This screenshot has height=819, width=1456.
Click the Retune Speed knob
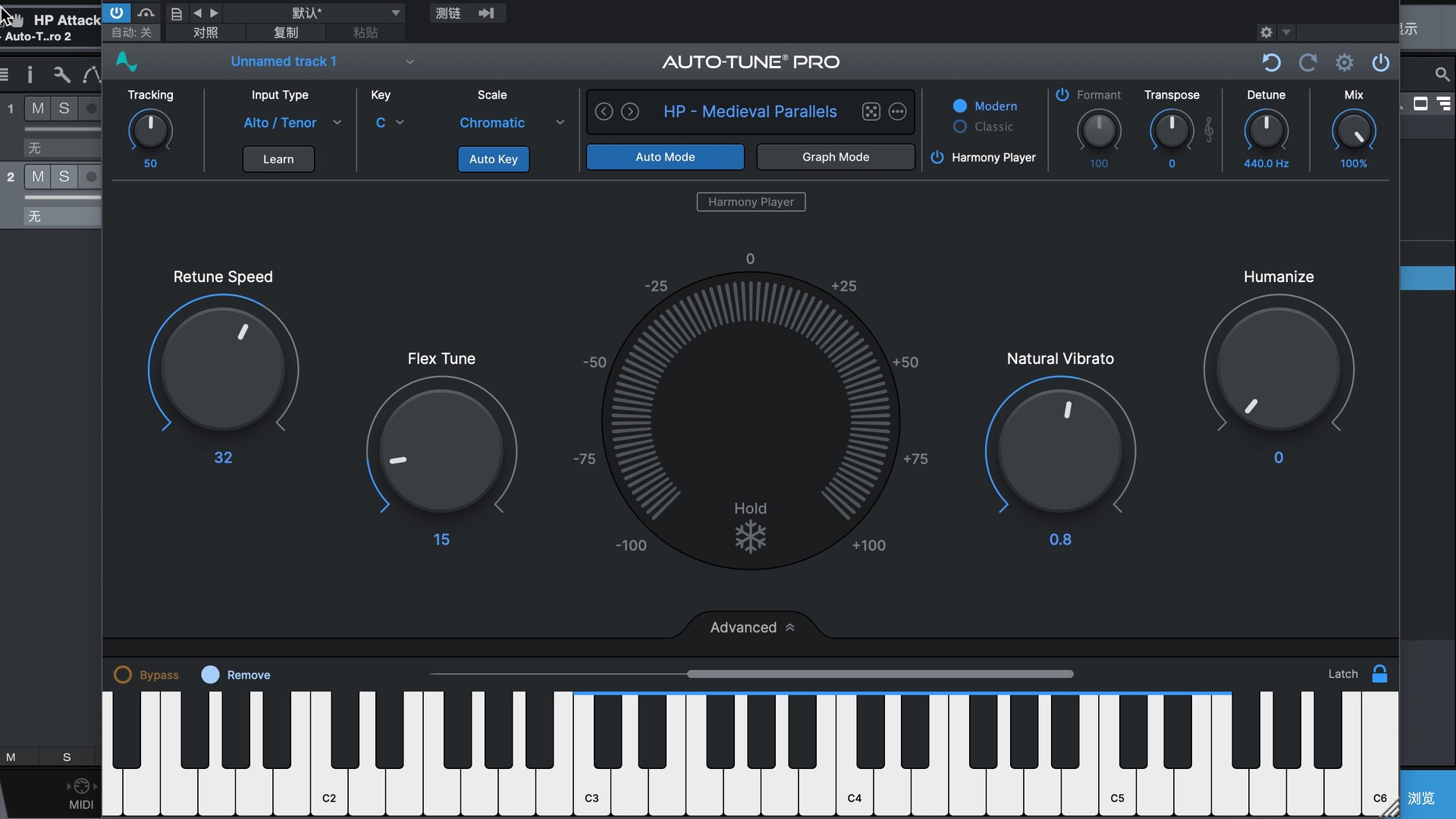223,369
